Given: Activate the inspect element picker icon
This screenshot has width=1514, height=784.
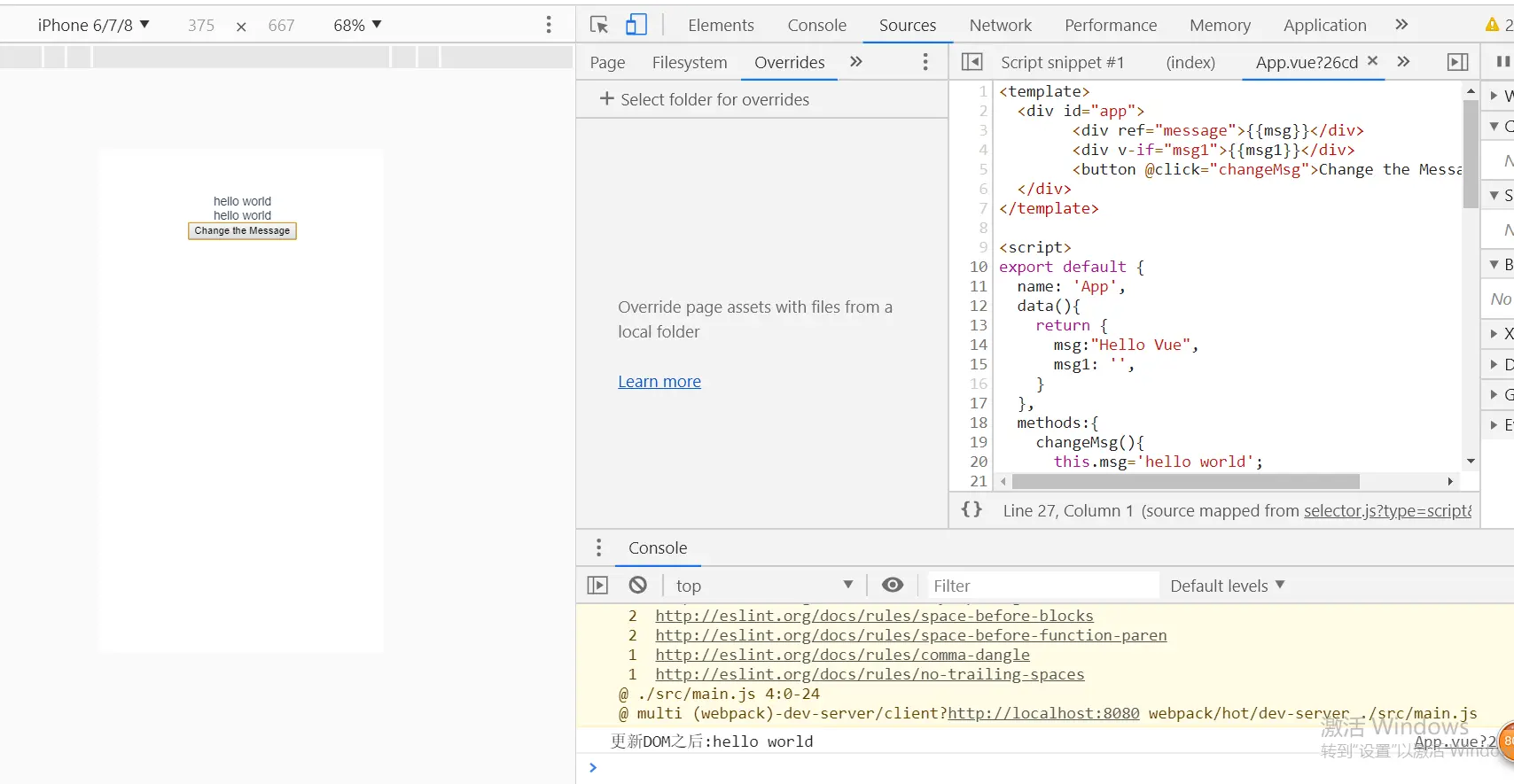Looking at the screenshot, I should point(599,25).
